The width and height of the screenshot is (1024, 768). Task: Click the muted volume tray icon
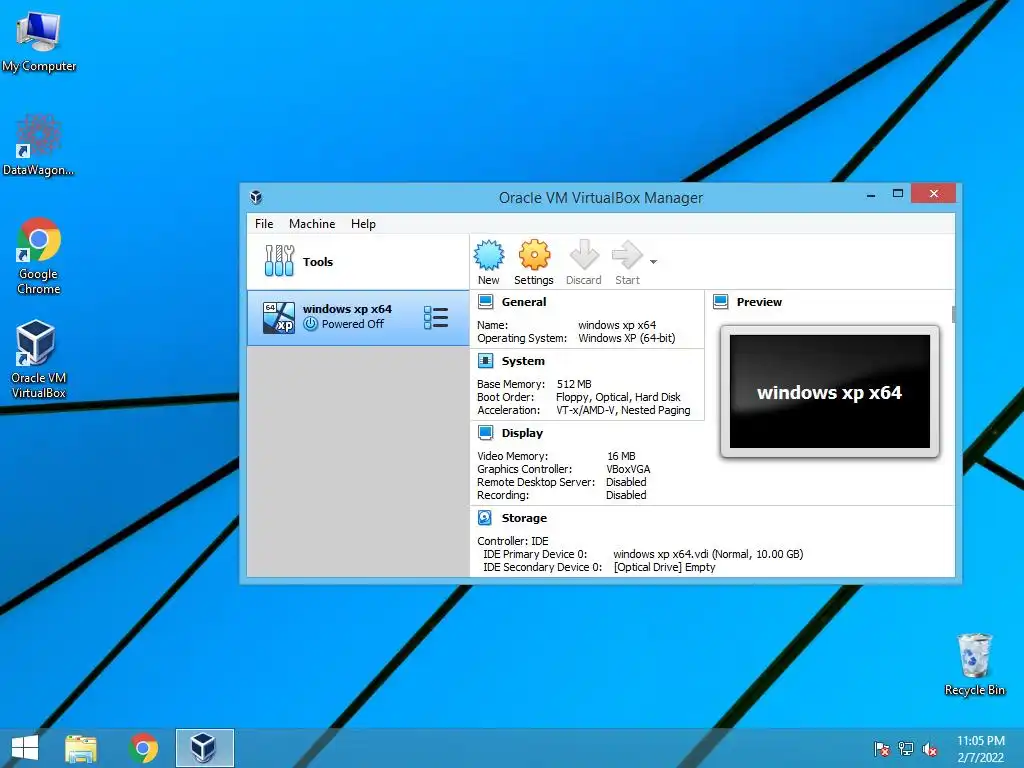(x=930, y=749)
